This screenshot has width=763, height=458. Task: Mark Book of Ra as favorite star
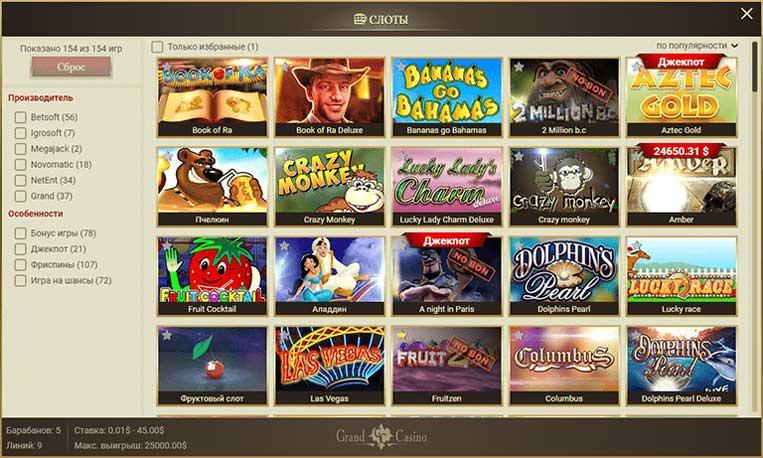tap(167, 67)
